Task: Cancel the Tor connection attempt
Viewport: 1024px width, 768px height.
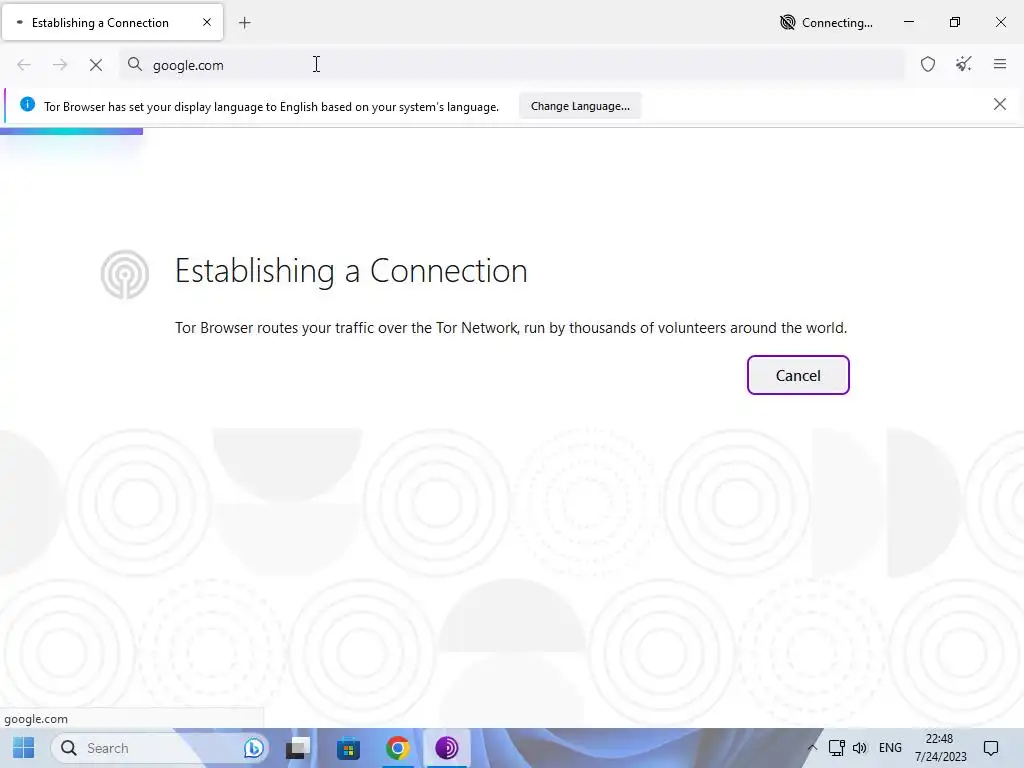Action: (798, 376)
